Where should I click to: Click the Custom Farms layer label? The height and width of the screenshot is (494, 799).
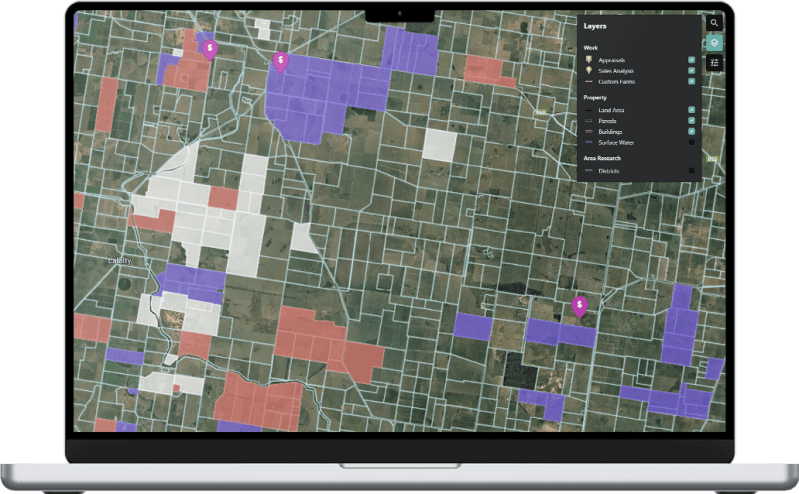(x=617, y=82)
